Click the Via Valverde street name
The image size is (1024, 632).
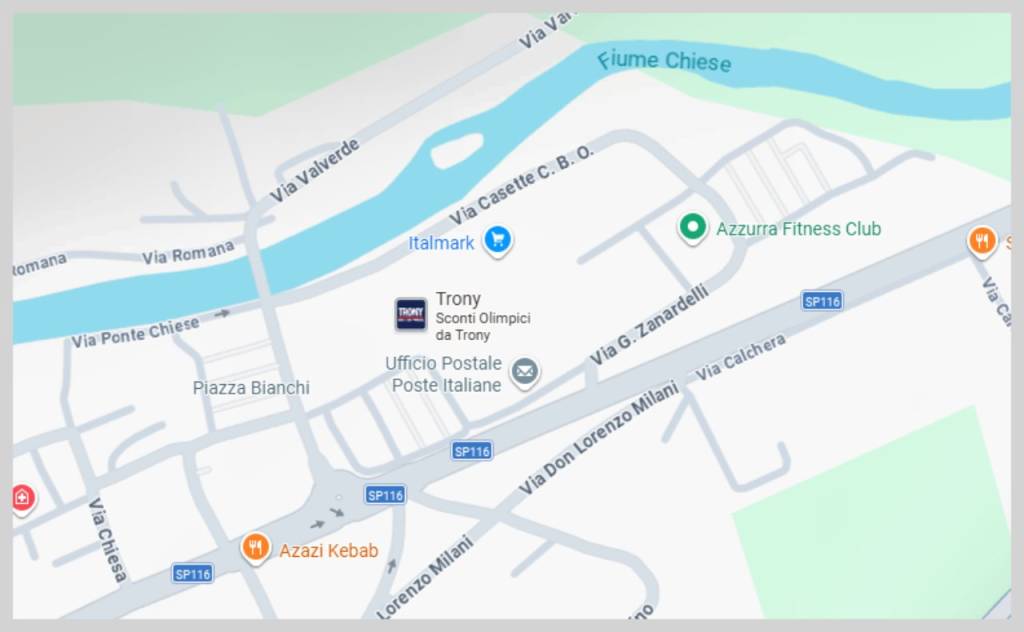click(x=315, y=170)
